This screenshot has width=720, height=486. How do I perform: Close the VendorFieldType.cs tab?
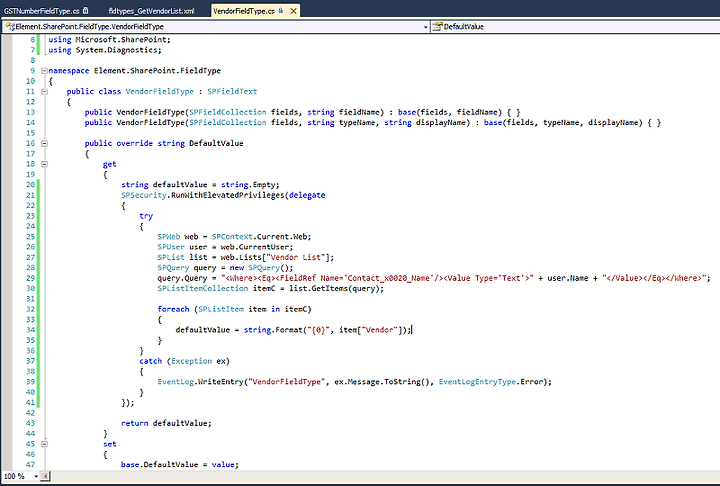pos(293,11)
